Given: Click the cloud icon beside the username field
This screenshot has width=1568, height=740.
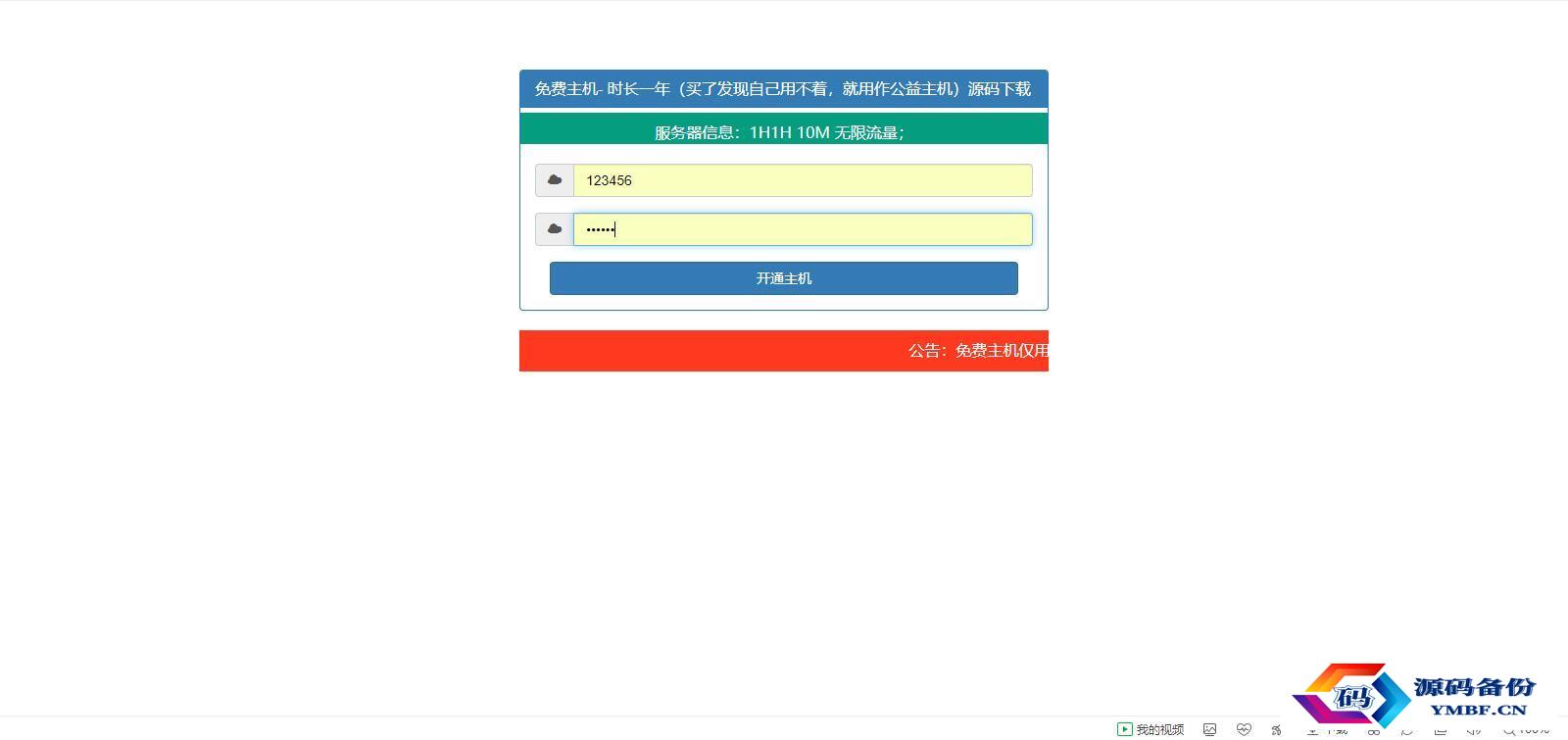Looking at the screenshot, I should (555, 180).
